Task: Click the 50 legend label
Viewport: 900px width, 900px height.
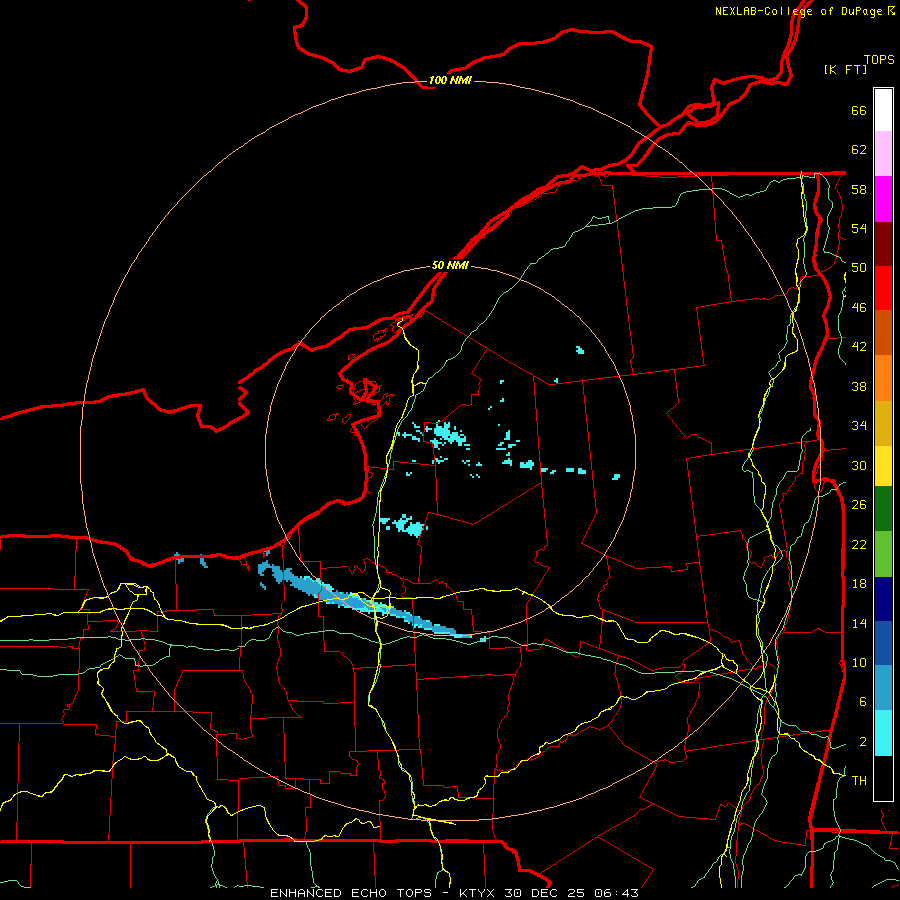Action: [859, 267]
